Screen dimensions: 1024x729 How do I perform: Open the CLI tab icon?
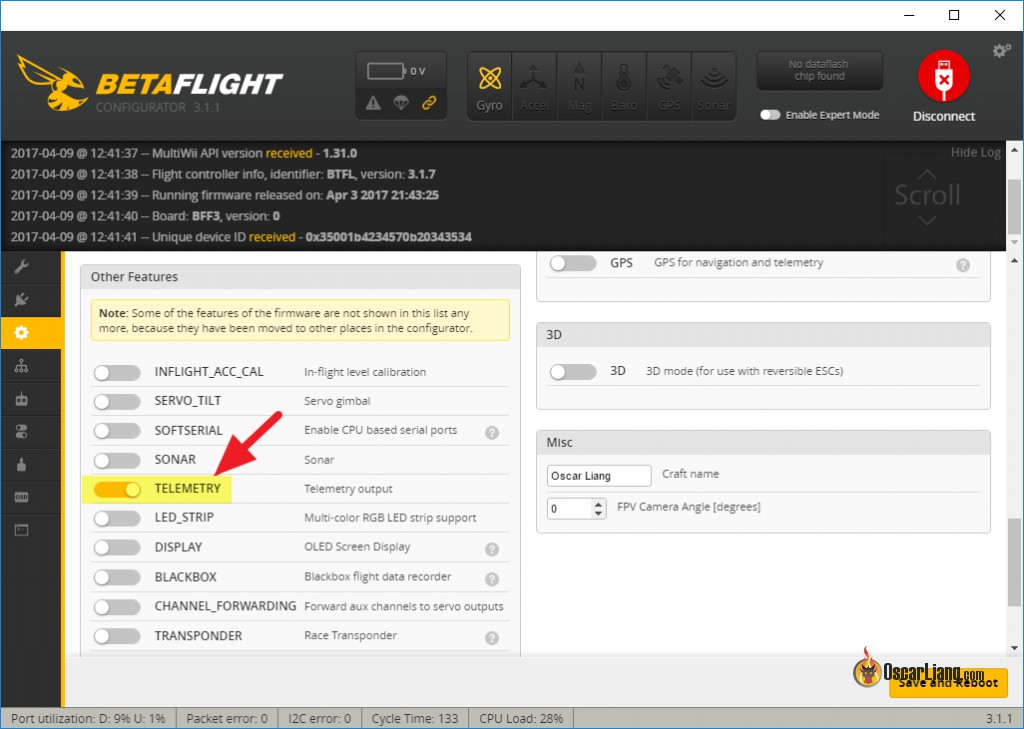coord(22,530)
